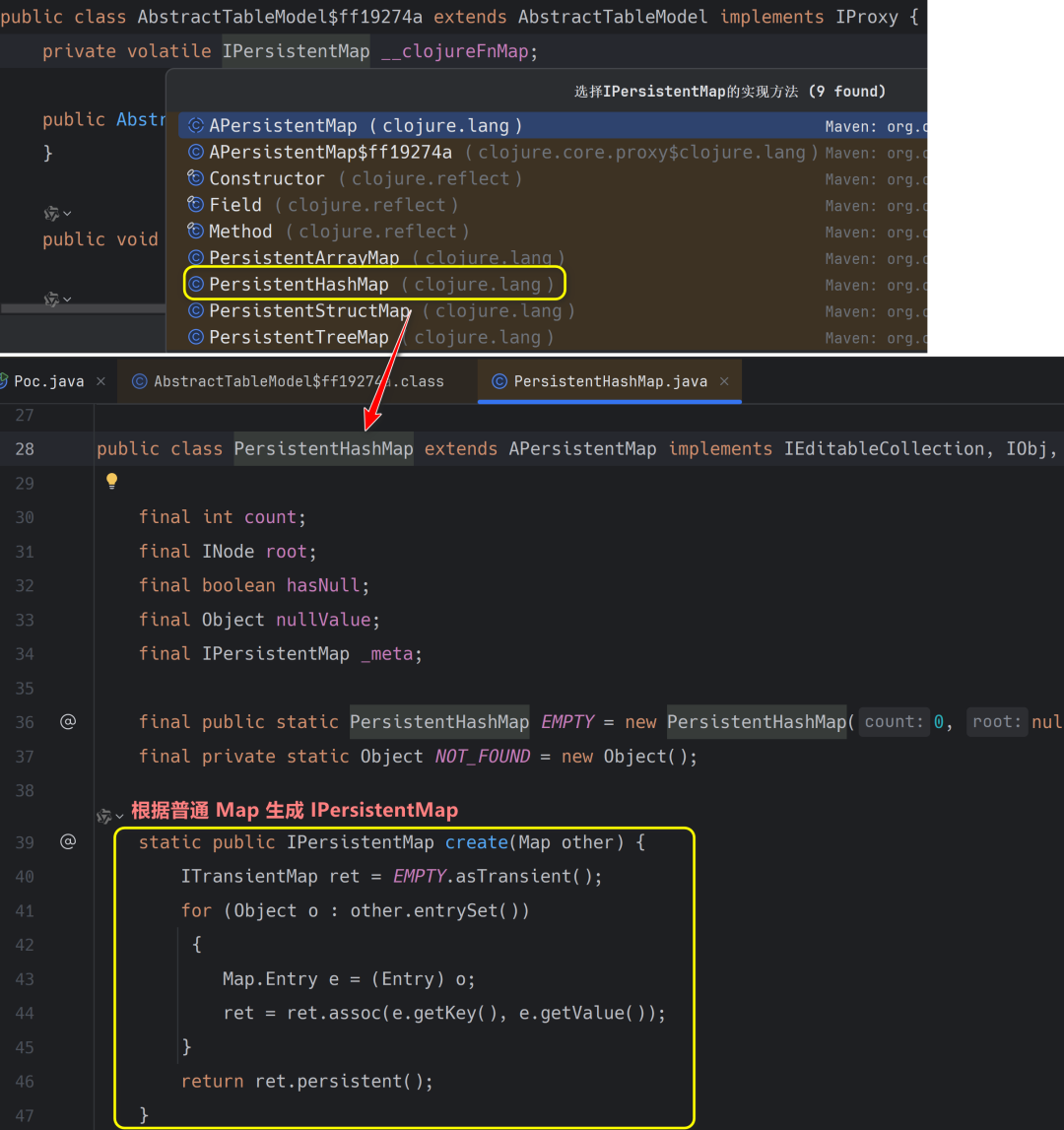The height and width of the screenshot is (1130, 1064).
Task: Select PersistentArrayMap (clojure.lang) entry
Action: [x=552, y=258]
